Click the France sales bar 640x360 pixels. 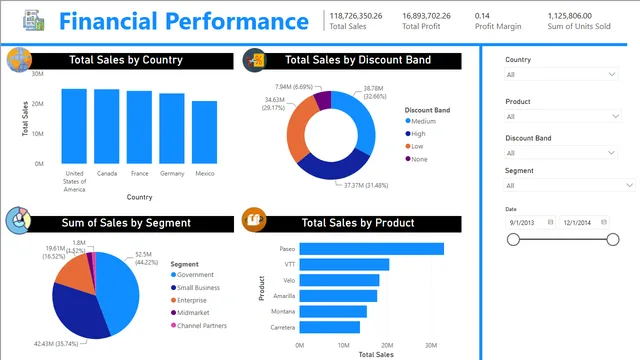[x=139, y=127]
